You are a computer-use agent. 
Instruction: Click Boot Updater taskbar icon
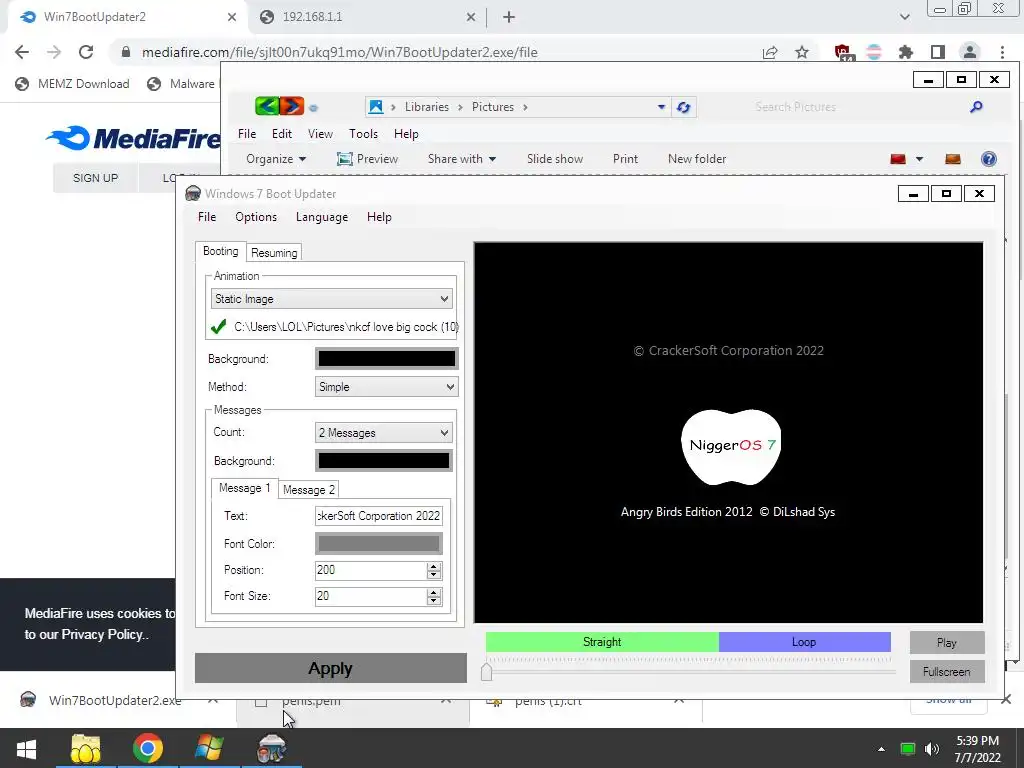point(272,748)
